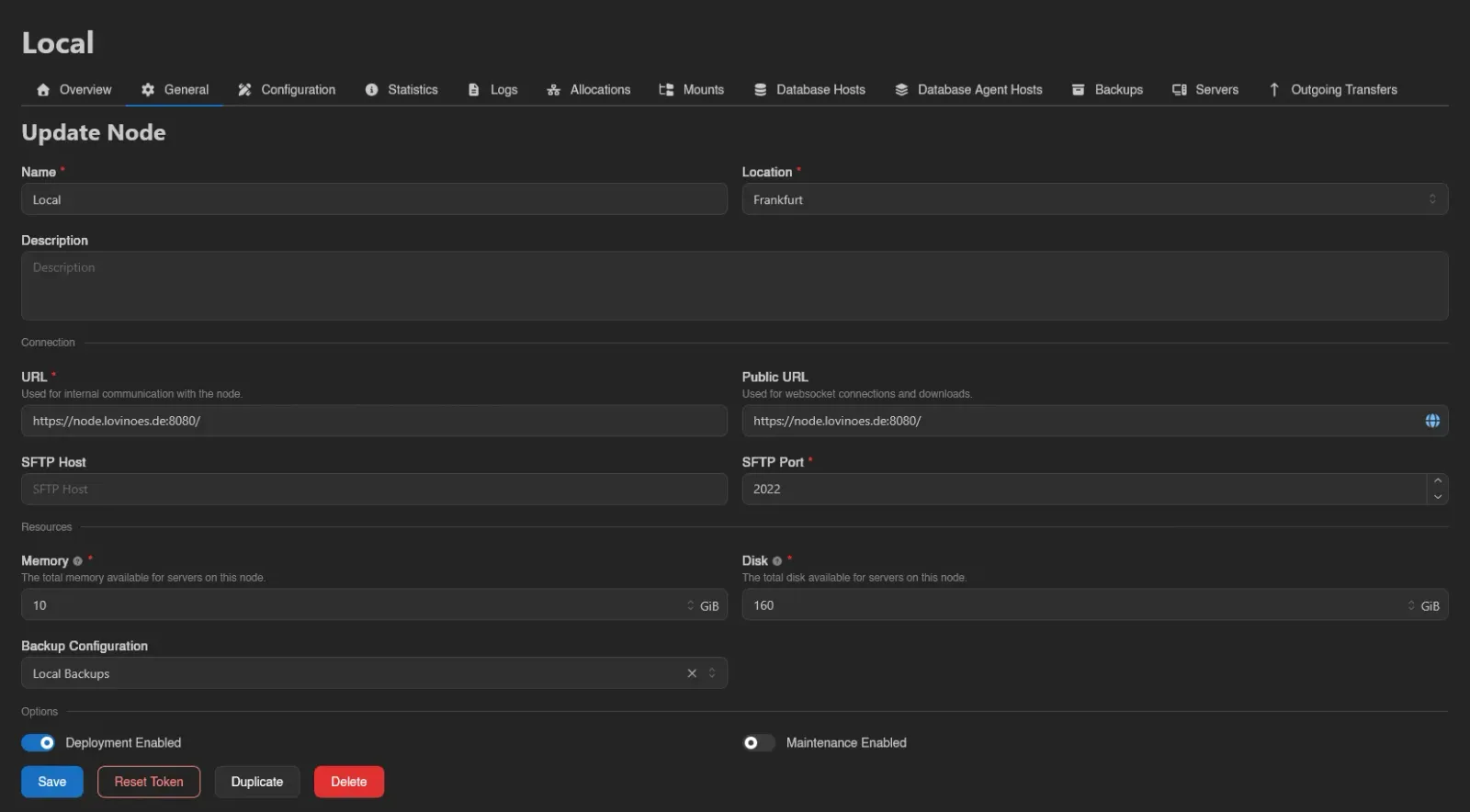This screenshot has height=812, width=1470.
Task: Open the Disk GiB unit selector
Action: 1423,605
